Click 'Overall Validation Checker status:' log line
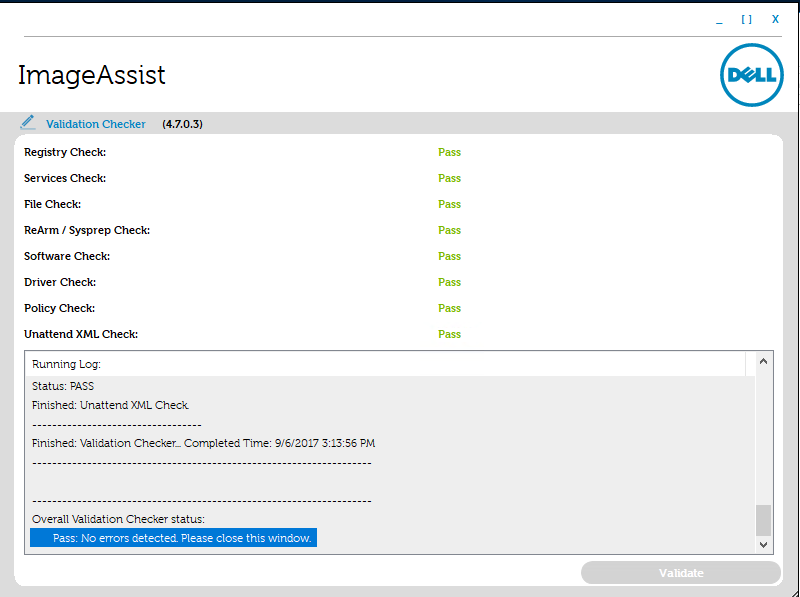The width and height of the screenshot is (800, 597). coord(118,519)
